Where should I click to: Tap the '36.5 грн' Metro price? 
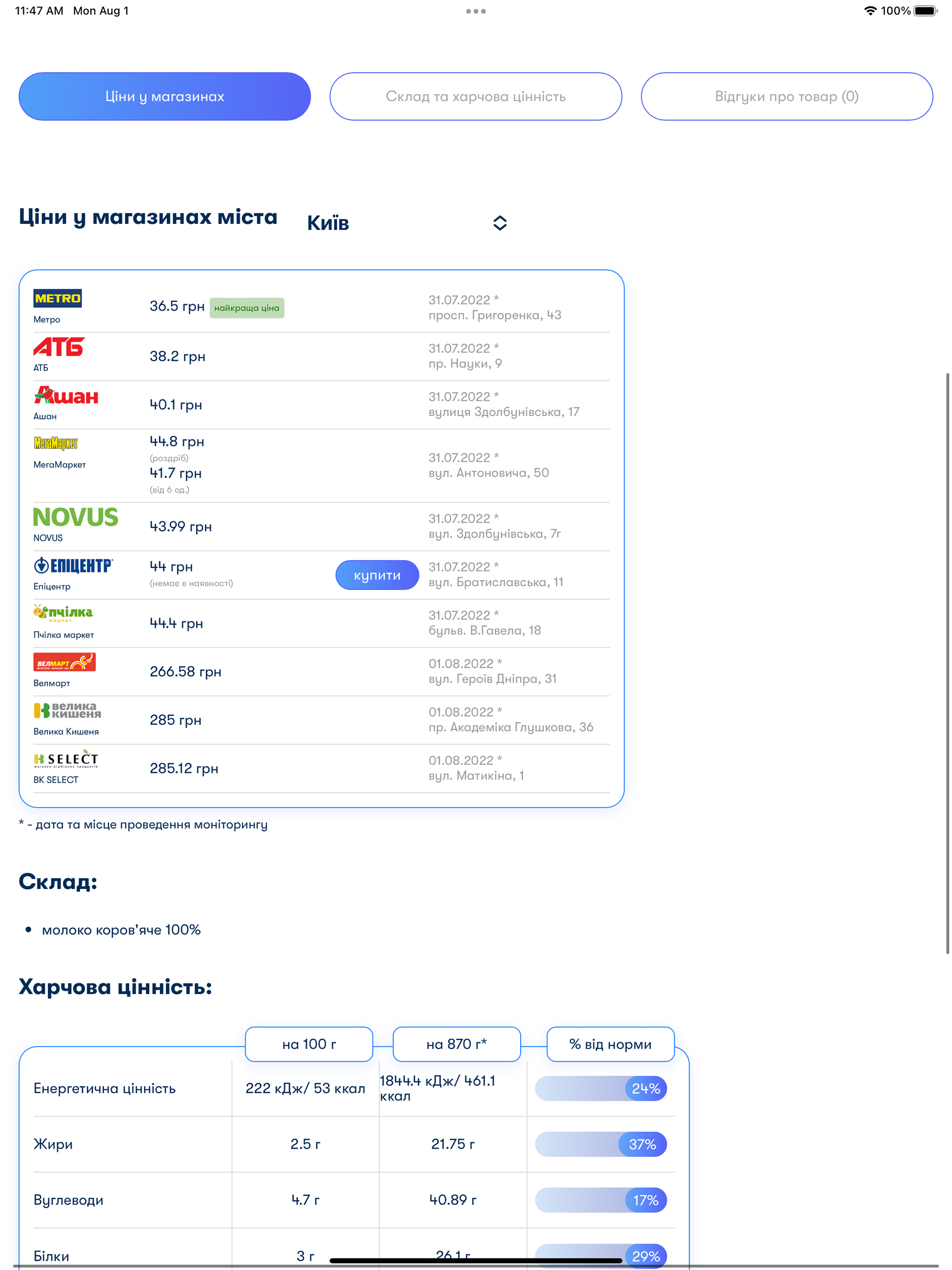click(x=177, y=306)
